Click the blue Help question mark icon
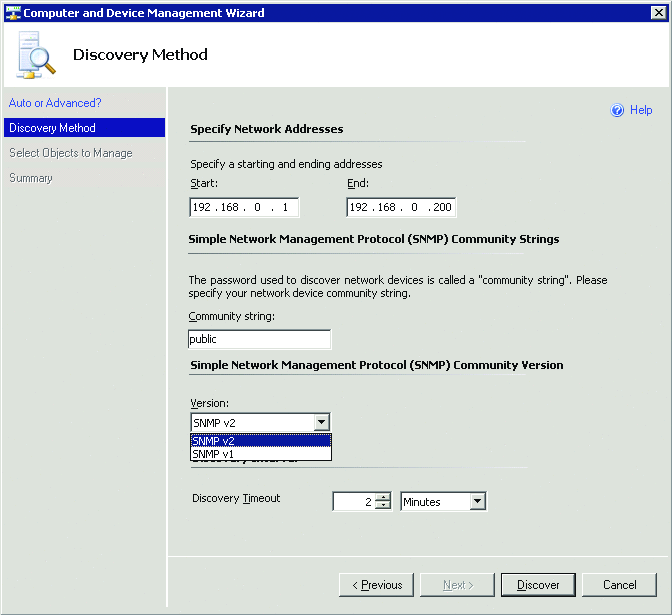Viewport: 672px width, 615px height. tap(617, 111)
